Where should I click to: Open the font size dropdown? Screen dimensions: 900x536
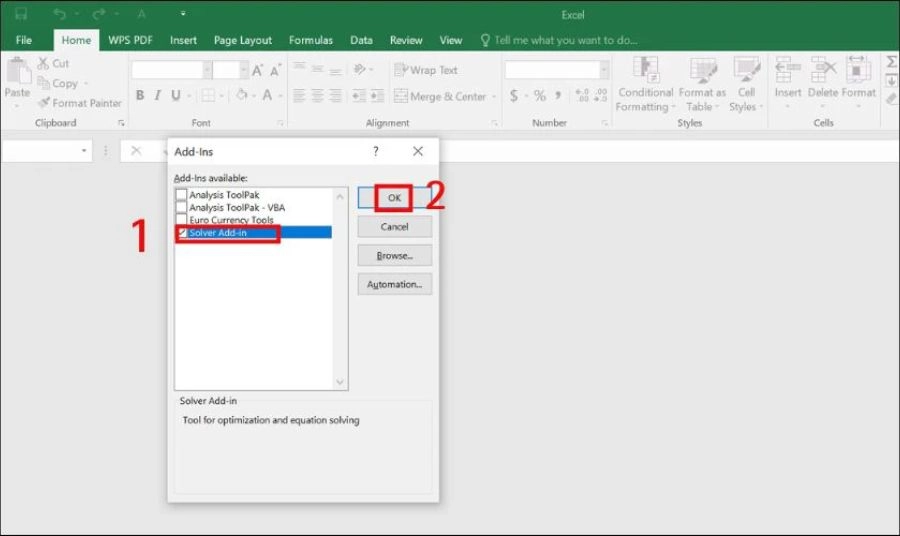[244, 70]
